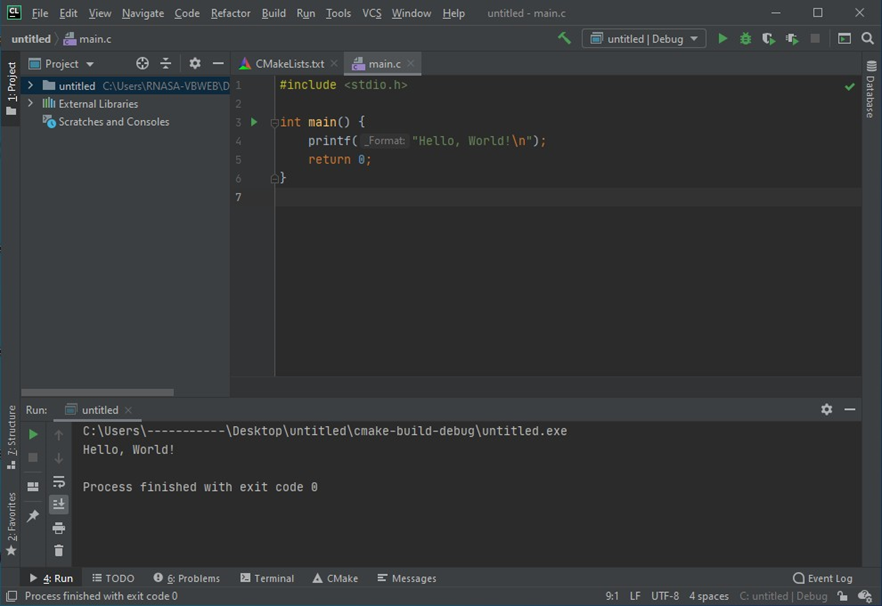Clear all console output with trash icon
The image size is (882, 606).
[58, 550]
